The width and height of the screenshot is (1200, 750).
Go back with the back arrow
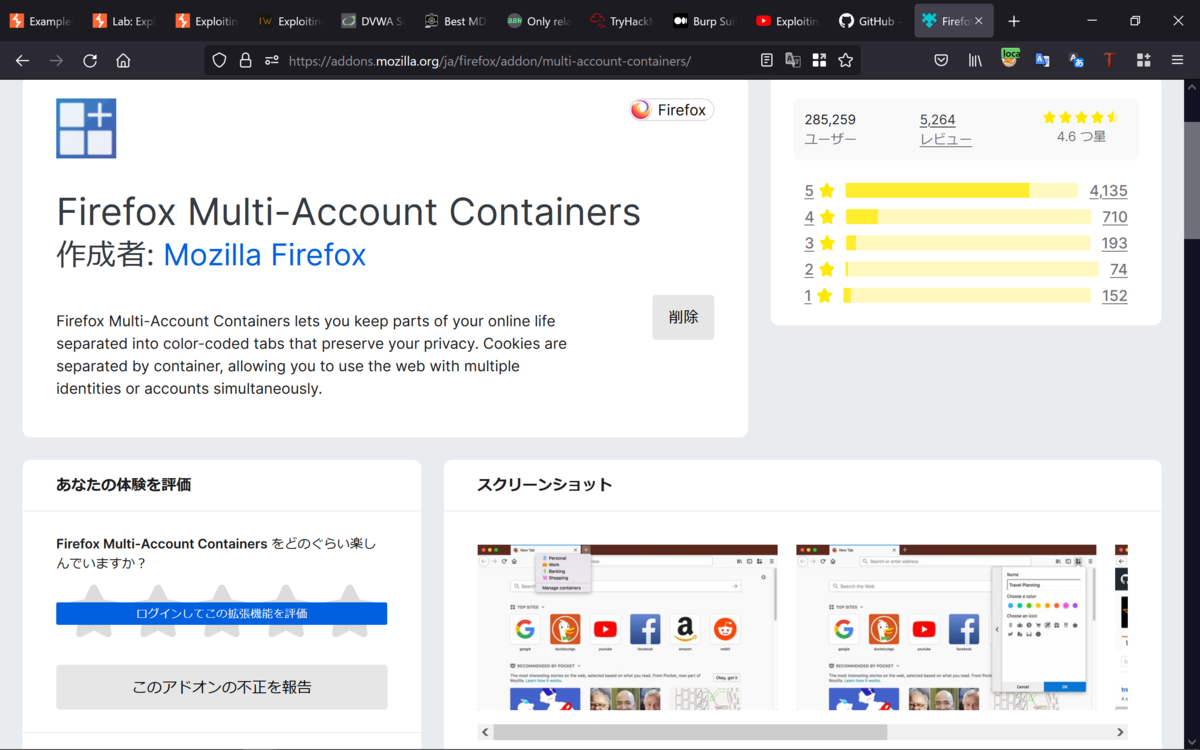pyautogui.click(x=22, y=60)
